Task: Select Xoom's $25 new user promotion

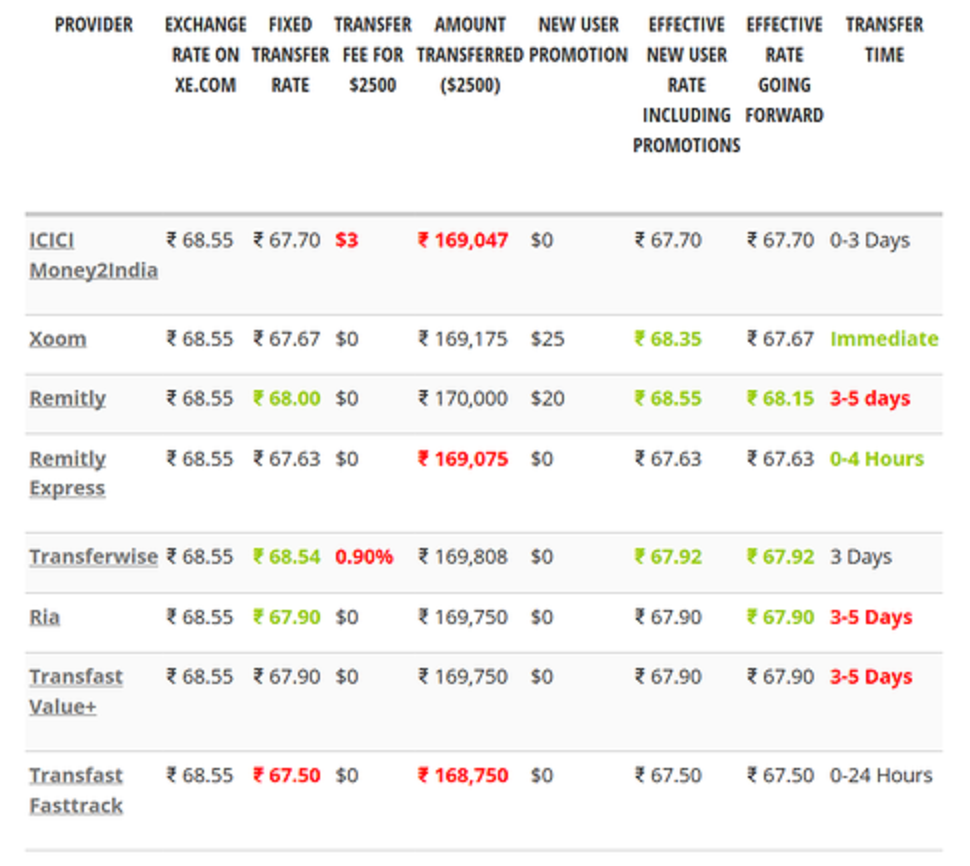Action: (547, 339)
